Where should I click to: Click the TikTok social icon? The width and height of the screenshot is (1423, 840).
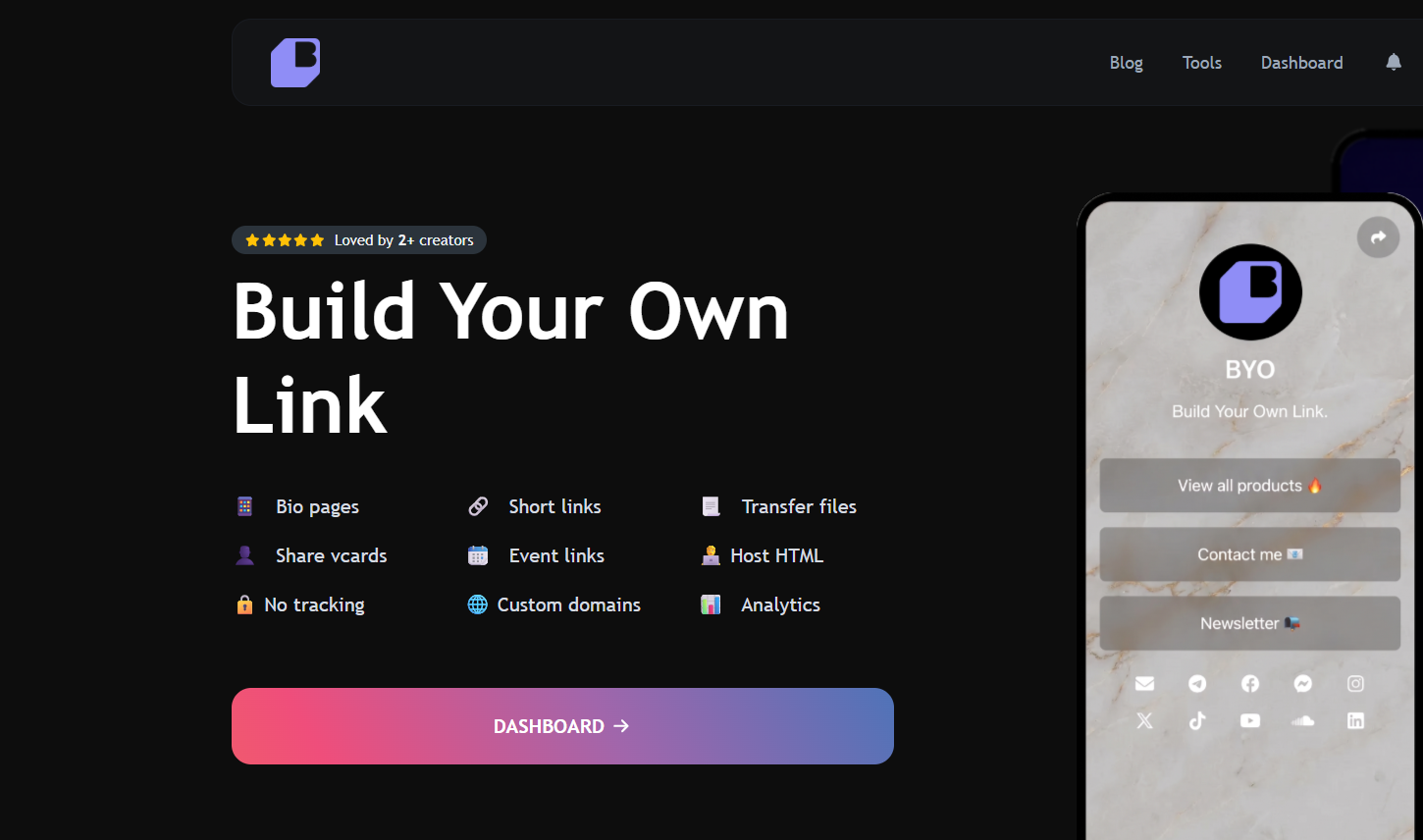(1197, 720)
